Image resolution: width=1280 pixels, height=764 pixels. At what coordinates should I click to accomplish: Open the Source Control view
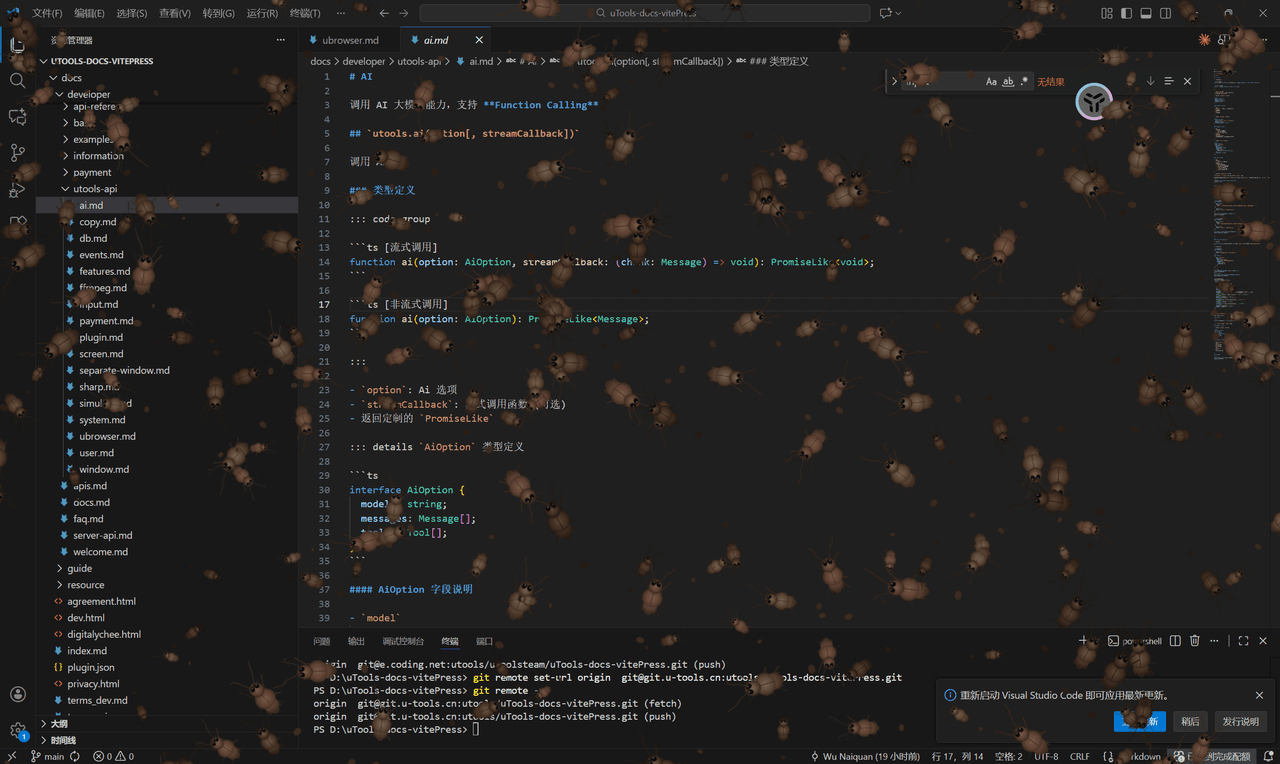pyautogui.click(x=17, y=152)
